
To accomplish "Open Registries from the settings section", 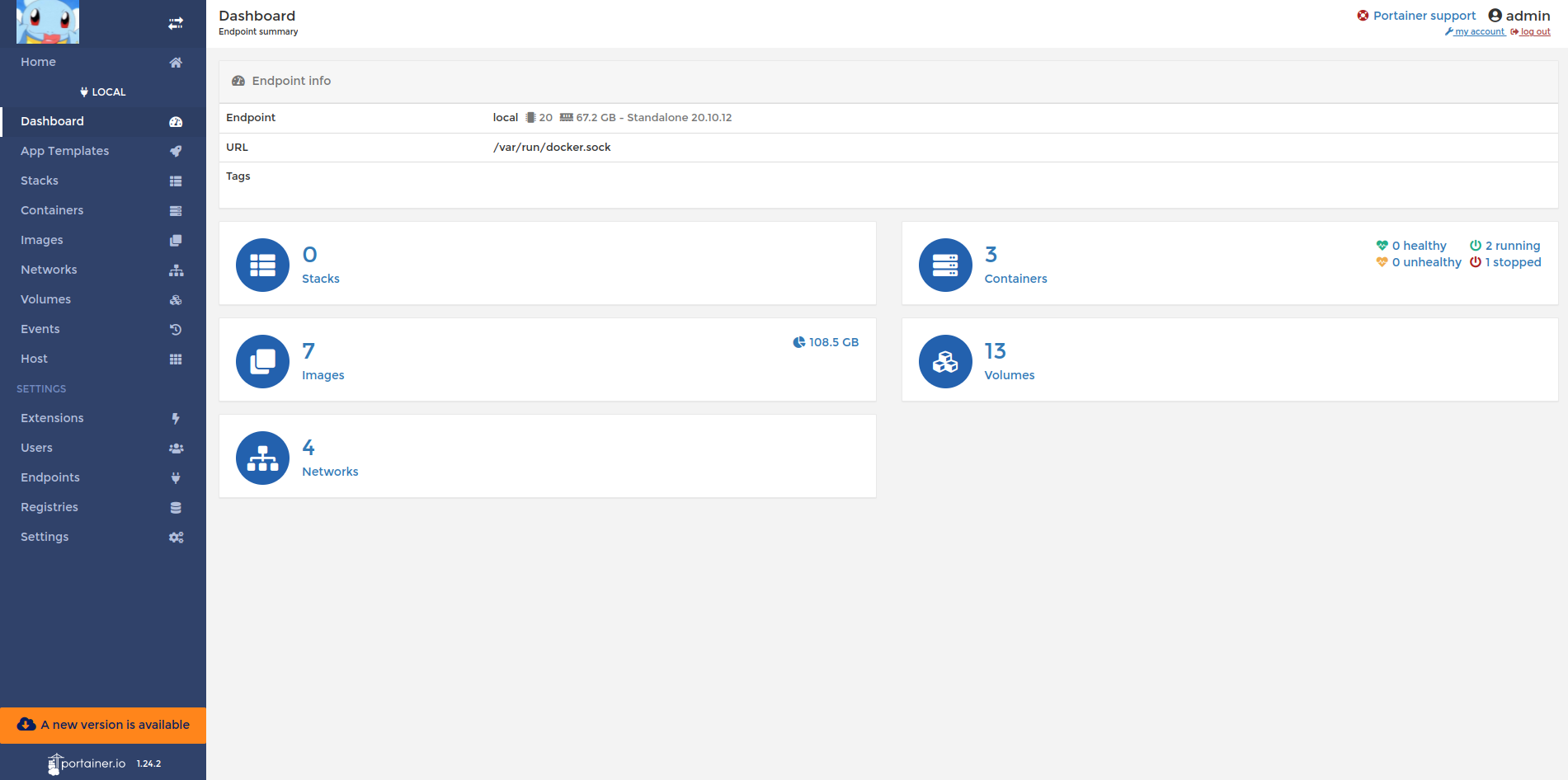I will [49, 507].
